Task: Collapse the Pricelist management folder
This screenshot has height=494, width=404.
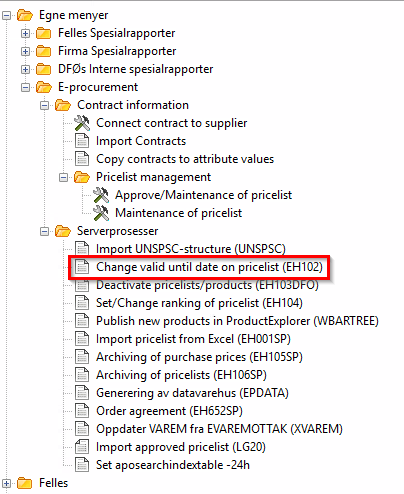Action: pyautogui.click(x=63, y=177)
